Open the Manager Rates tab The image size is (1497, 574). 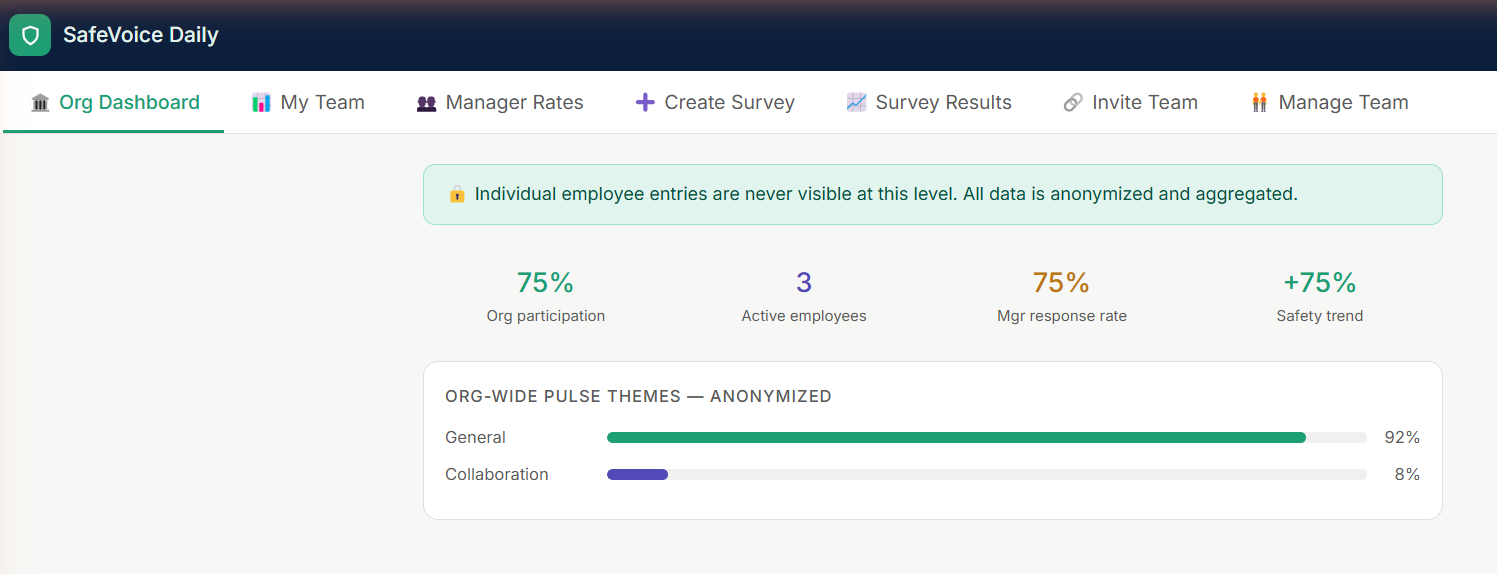point(500,102)
